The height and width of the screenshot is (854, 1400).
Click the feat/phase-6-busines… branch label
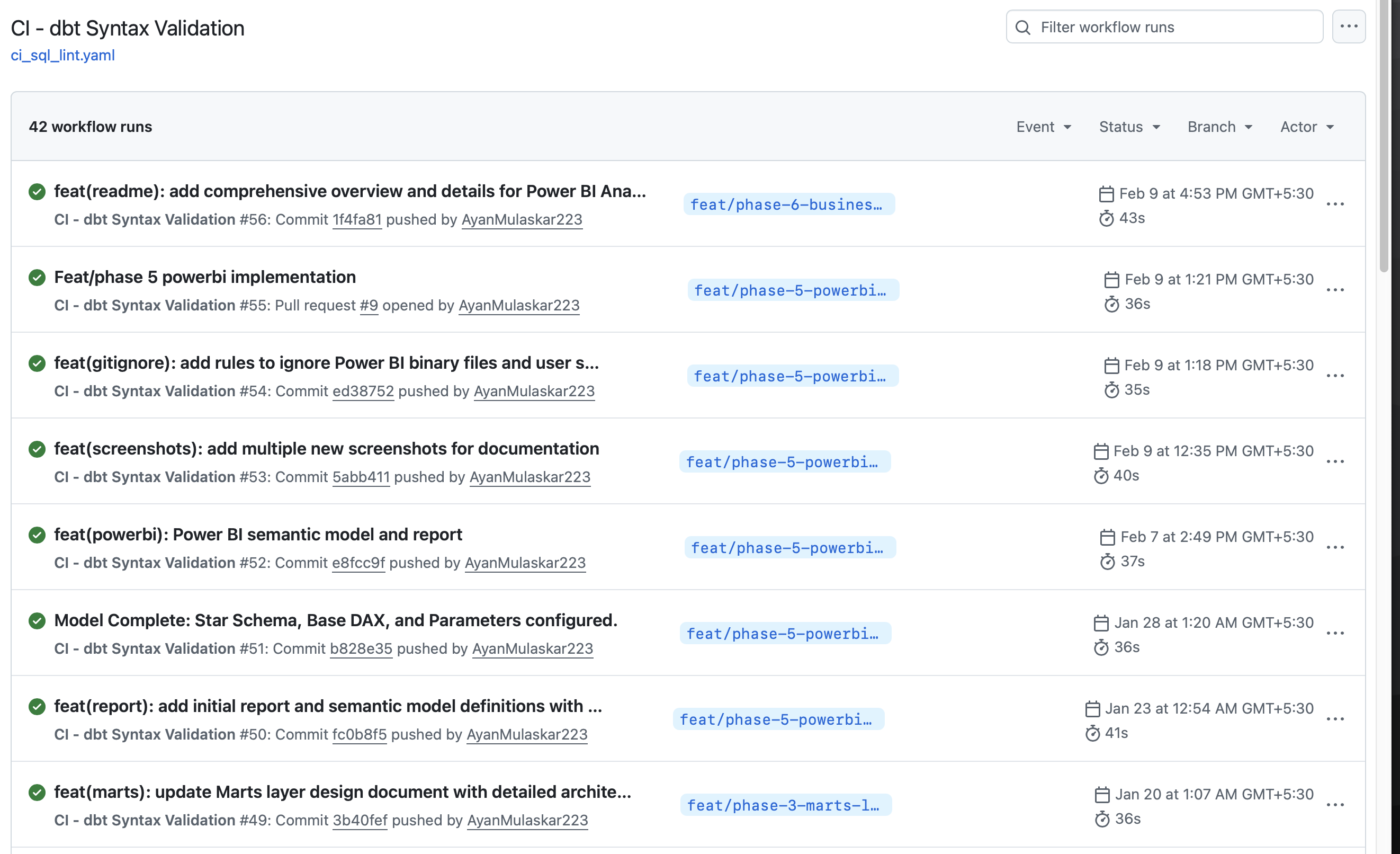pos(788,204)
